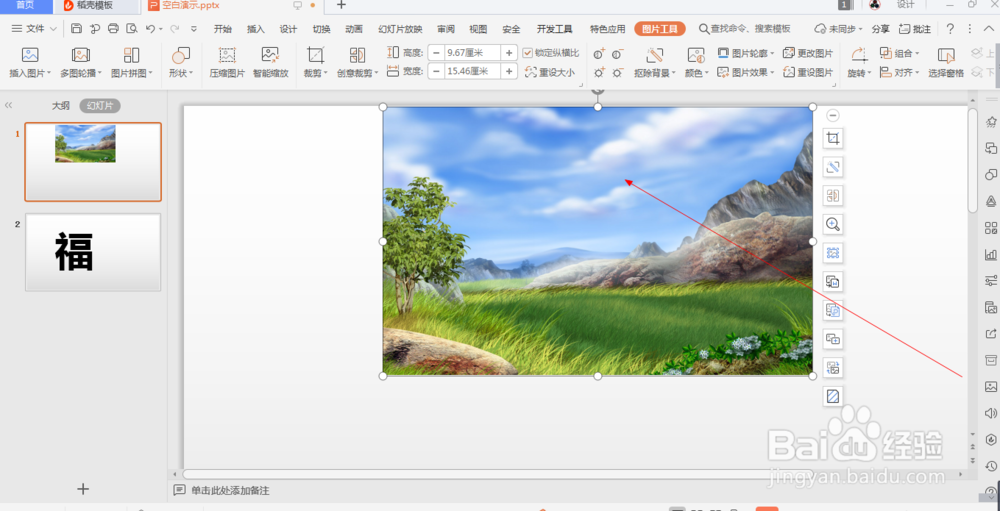Image resolution: width=1000 pixels, height=511 pixels.
Task: Open the 文件 file menu
Action: pyautogui.click(x=34, y=29)
